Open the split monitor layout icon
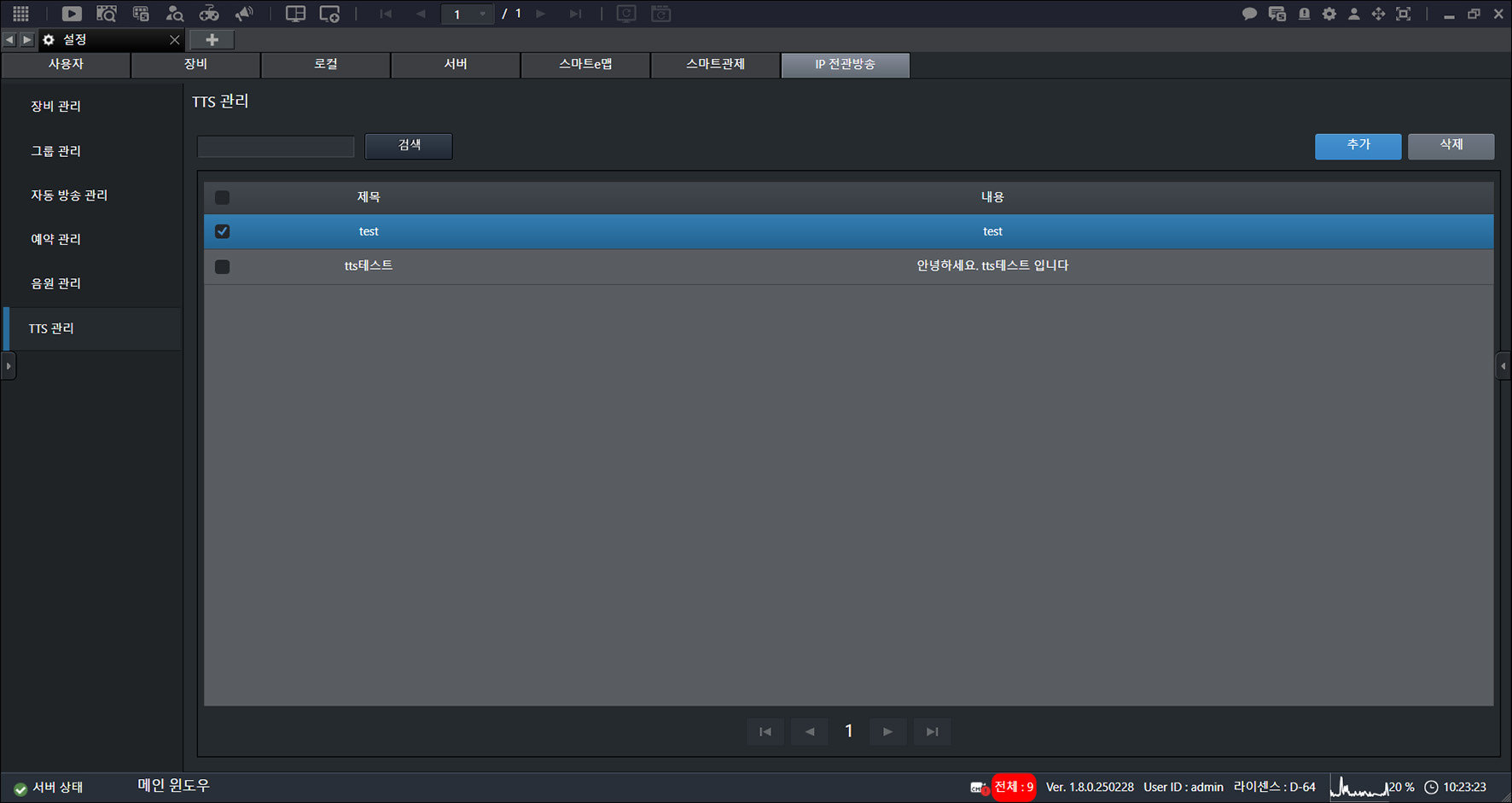This screenshot has width=1512, height=803. point(295,14)
